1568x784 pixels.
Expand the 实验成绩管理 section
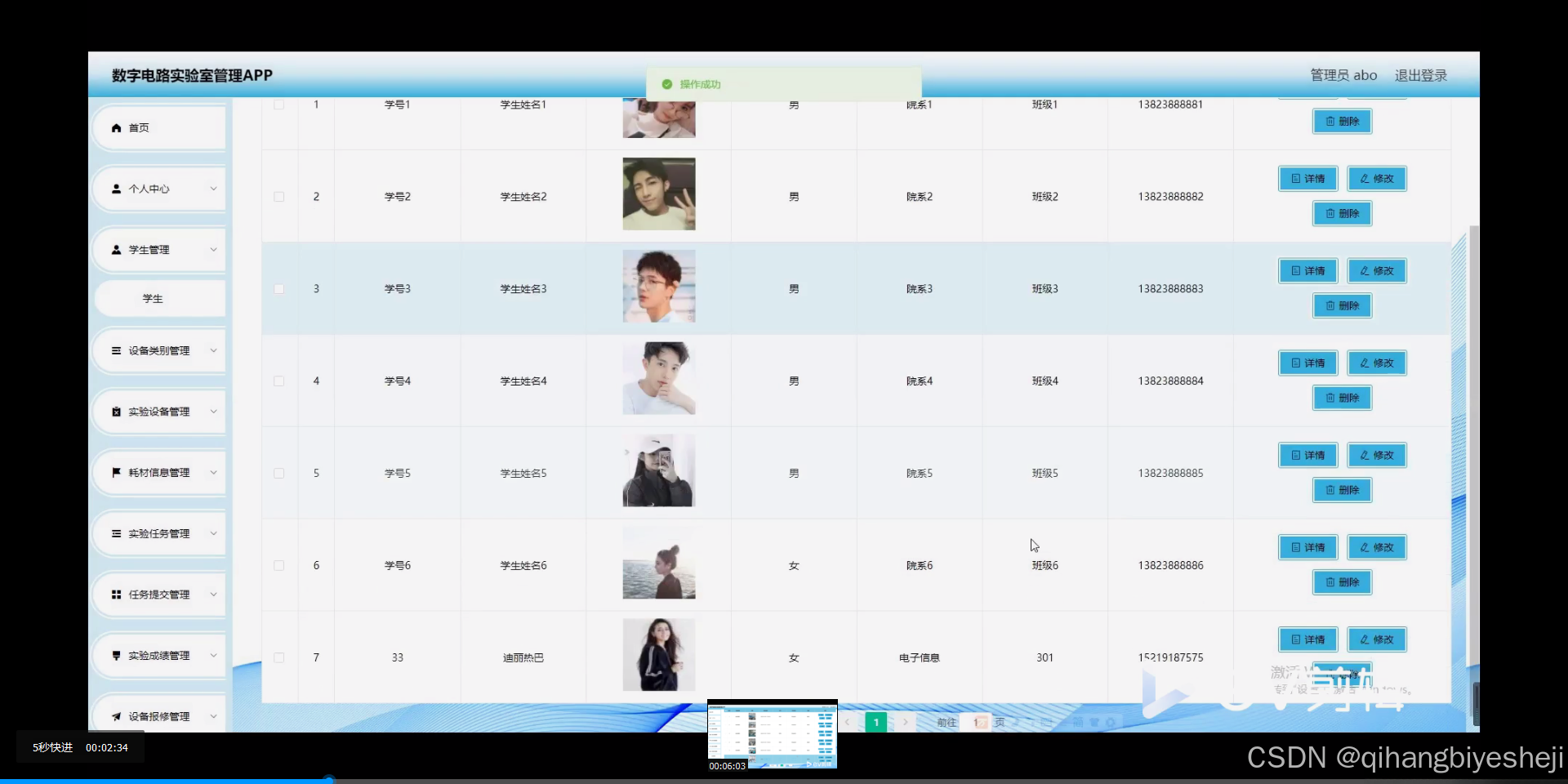tap(159, 655)
